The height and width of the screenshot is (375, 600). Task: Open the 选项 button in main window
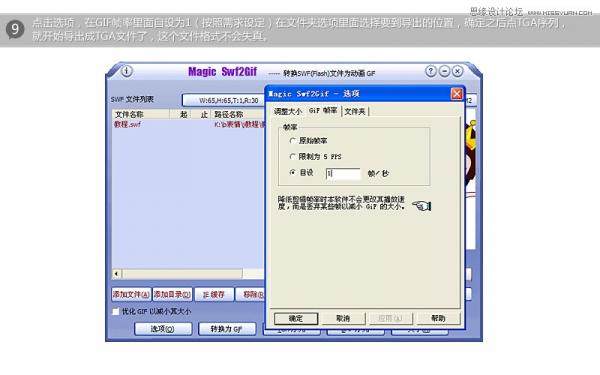pos(163,329)
